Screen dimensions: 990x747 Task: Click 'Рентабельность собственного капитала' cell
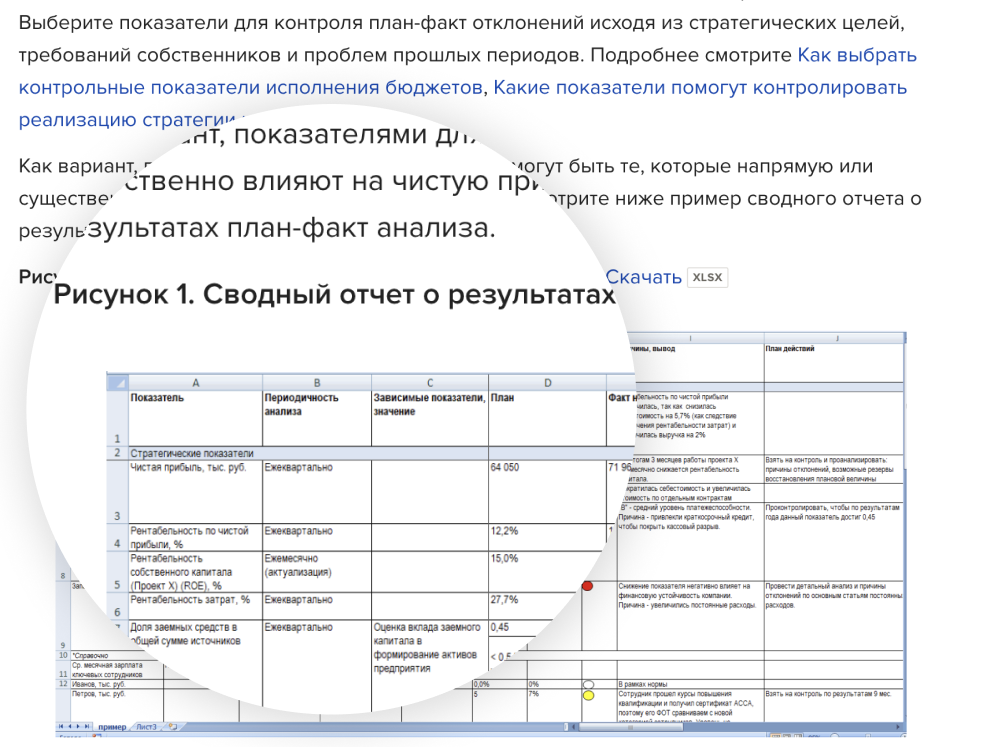(x=196, y=572)
